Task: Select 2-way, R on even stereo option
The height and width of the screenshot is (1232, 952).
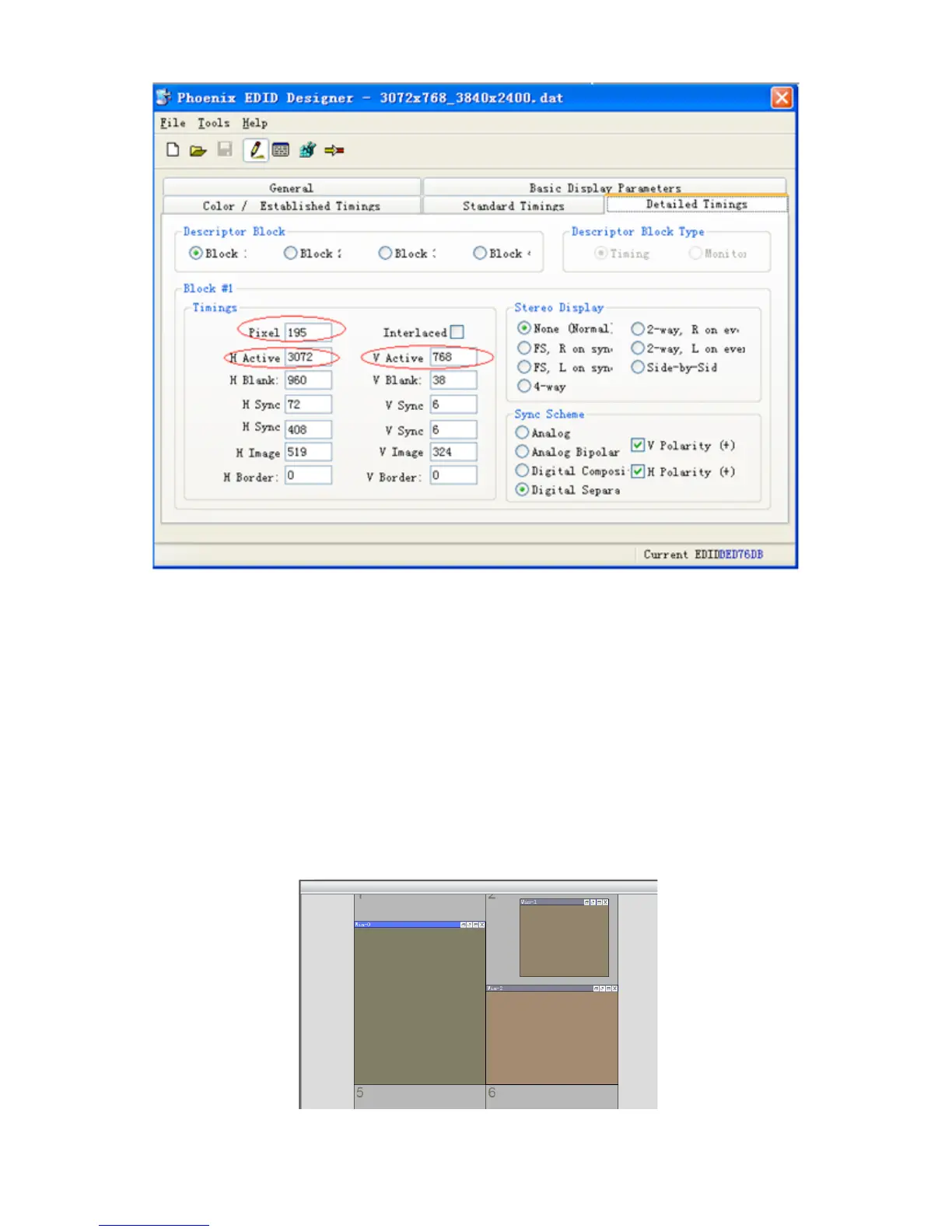Action: [638, 329]
